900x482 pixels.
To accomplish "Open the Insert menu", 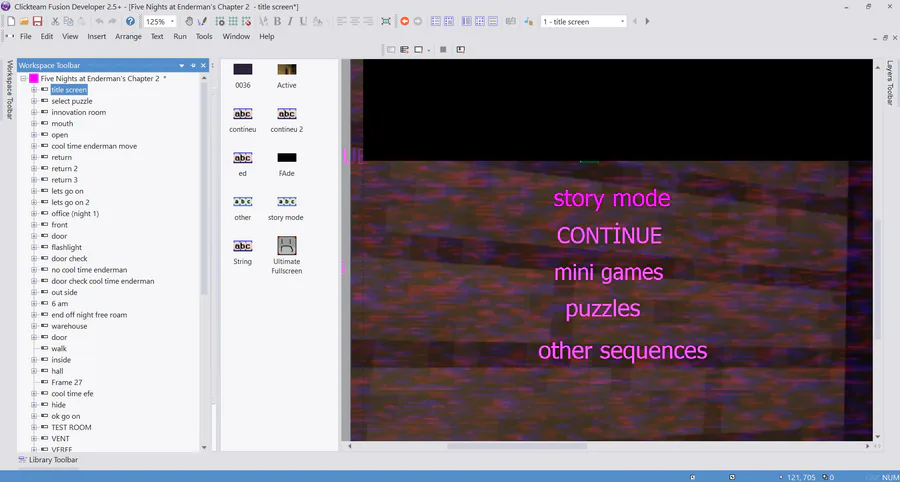I will (x=96, y=36).
